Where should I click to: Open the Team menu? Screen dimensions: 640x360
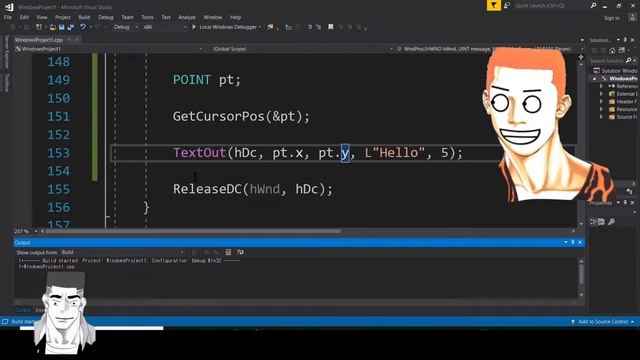point(127,17)
